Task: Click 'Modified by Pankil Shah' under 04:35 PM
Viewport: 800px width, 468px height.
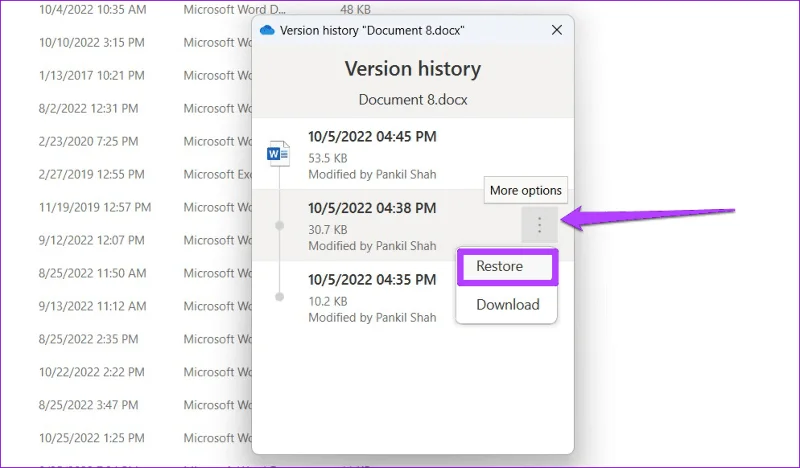Action: (372, 317)
